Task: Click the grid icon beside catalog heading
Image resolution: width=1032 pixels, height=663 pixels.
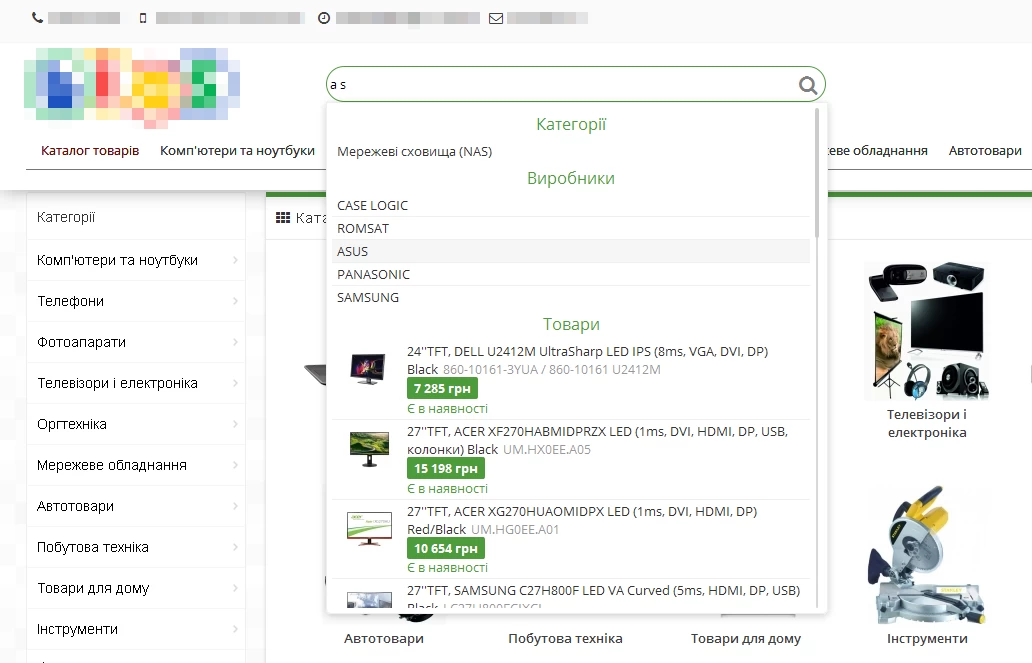Action: pos(283,218)
